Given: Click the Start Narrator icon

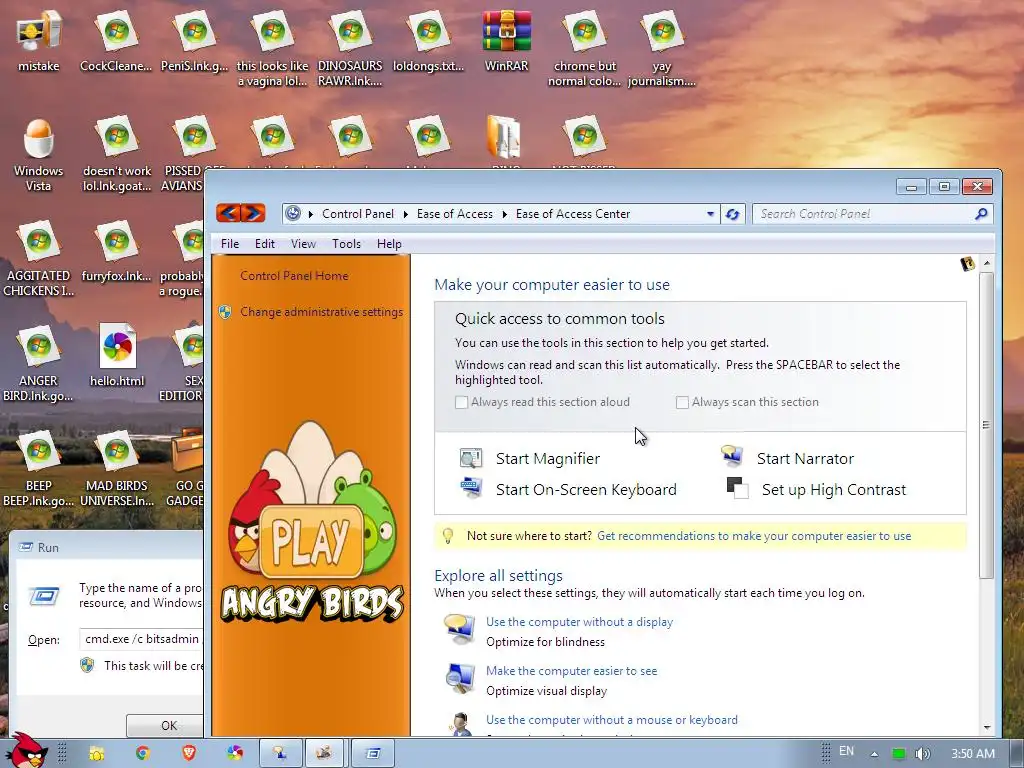Looking at the screenshot, I should [x=732, y=456].
